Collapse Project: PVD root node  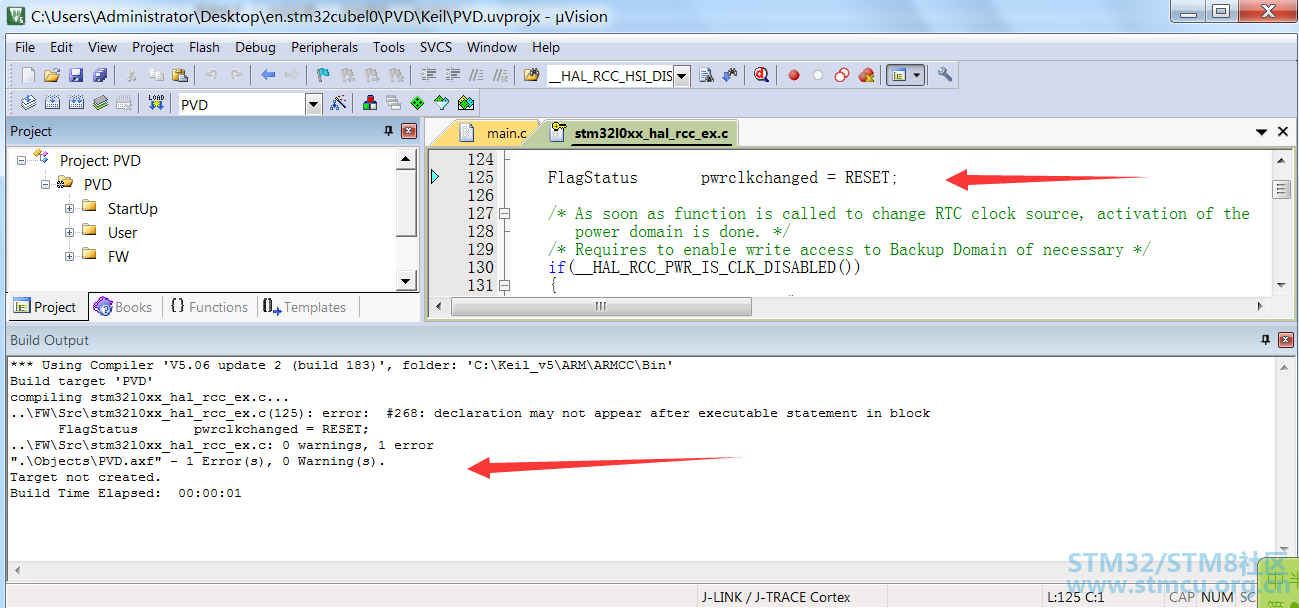pos(22,160)
